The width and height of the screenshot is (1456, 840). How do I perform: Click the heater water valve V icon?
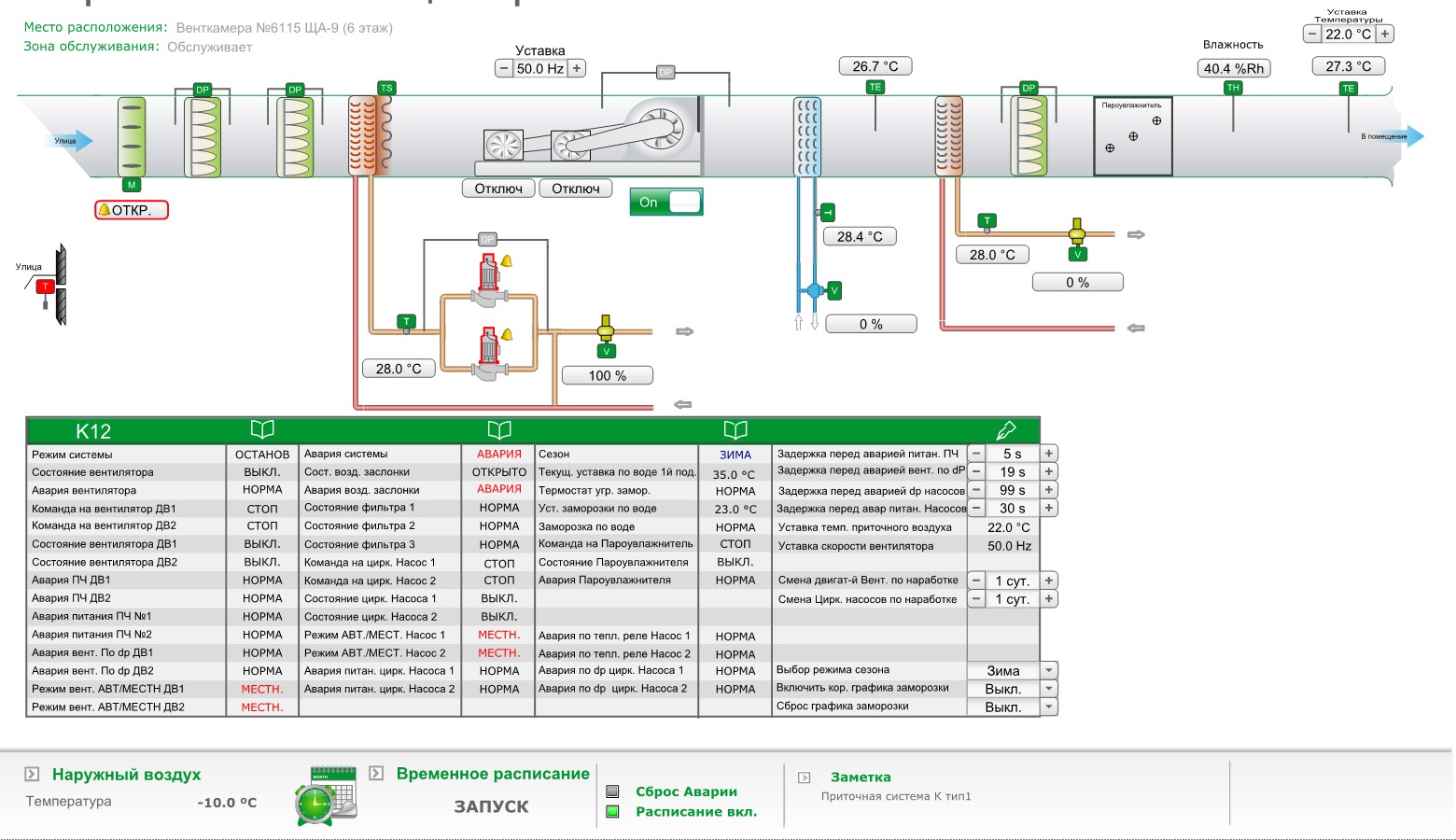pos(606,351)
